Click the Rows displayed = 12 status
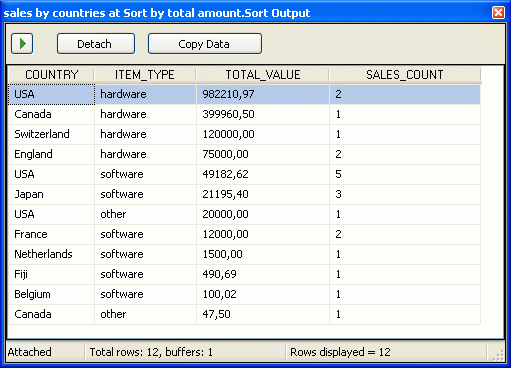This screenshot has height=368, width=511. coord(340,352)
